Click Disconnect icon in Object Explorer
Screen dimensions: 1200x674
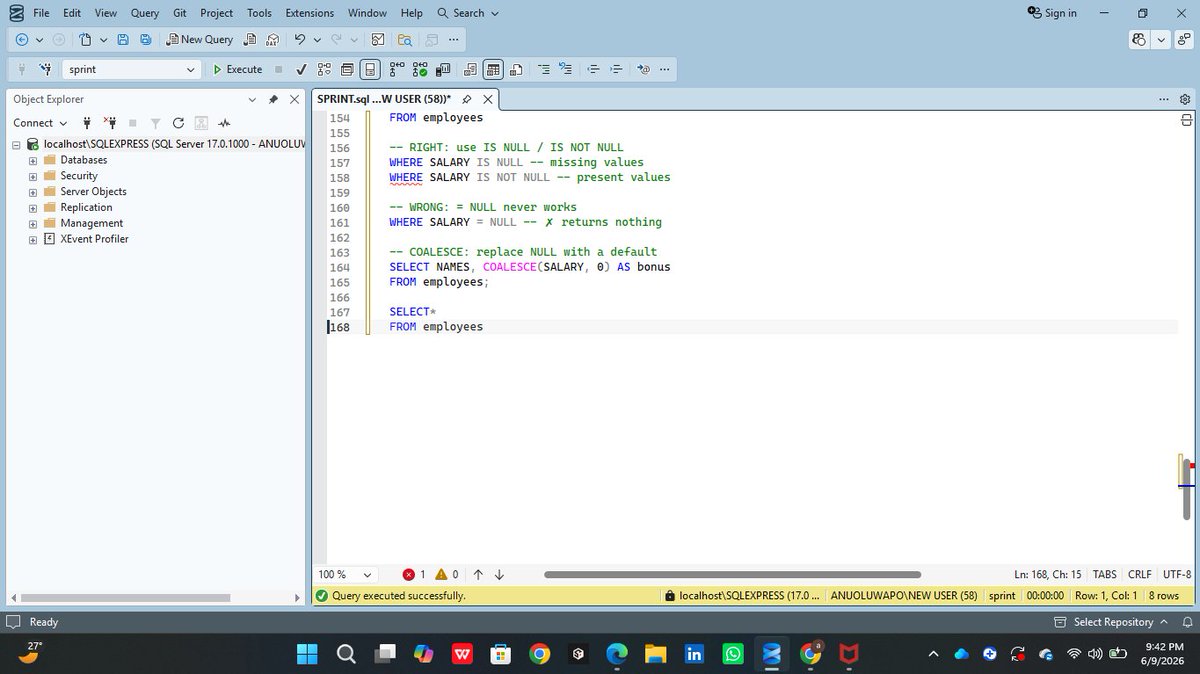(x=110, y=123)
